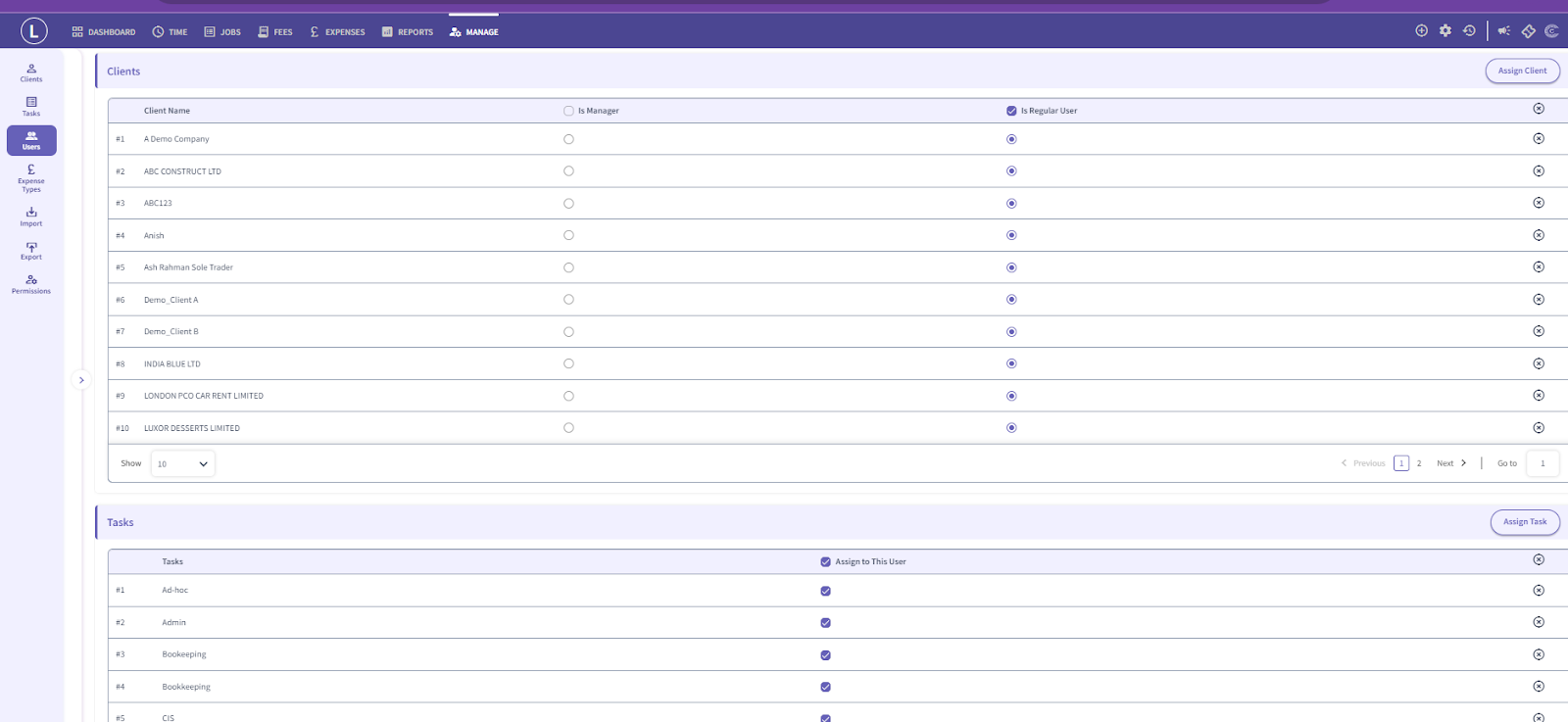Click the CIS task row name

point(169,717)
